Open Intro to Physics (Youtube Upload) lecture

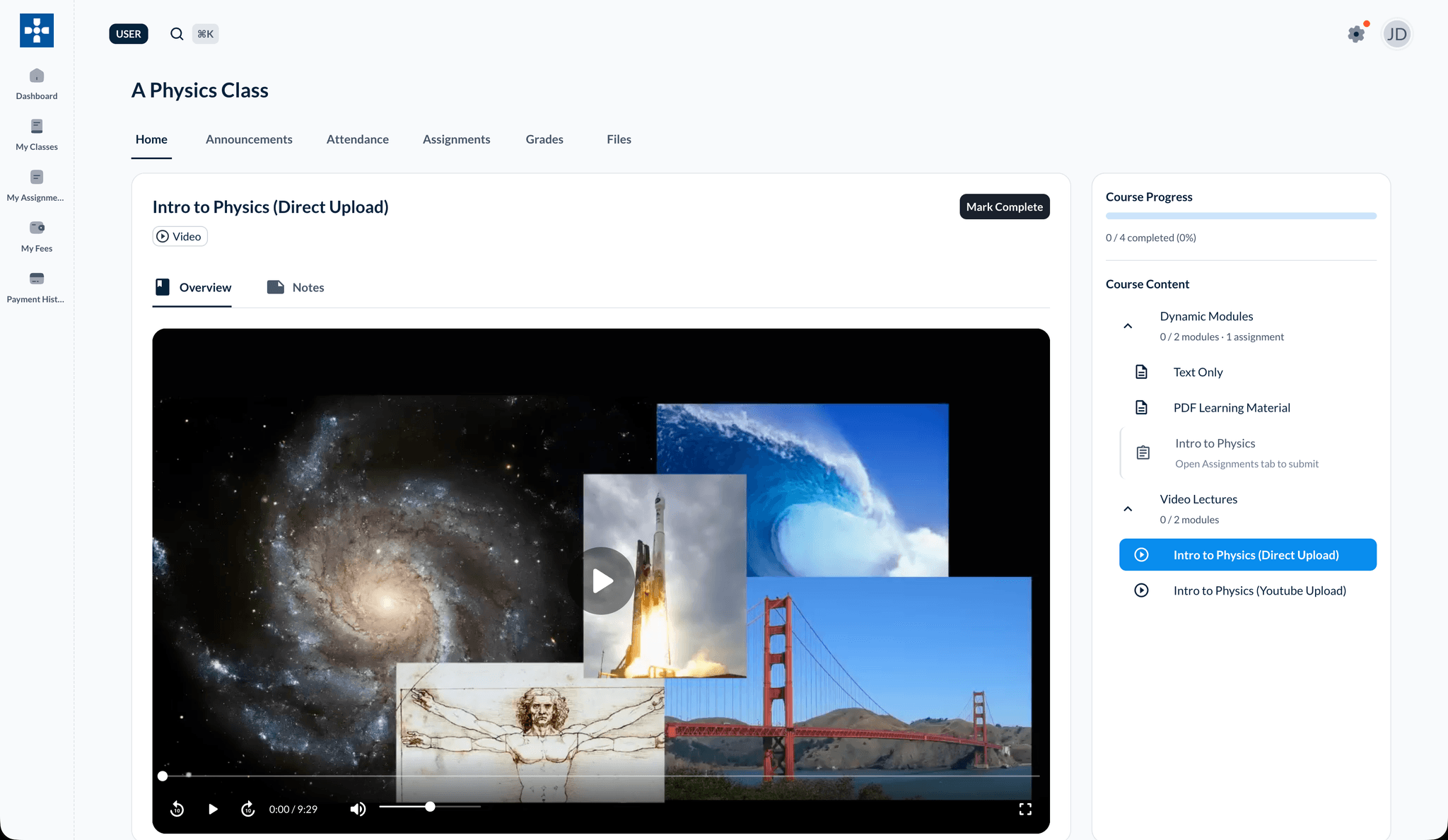coord(1248,590)
